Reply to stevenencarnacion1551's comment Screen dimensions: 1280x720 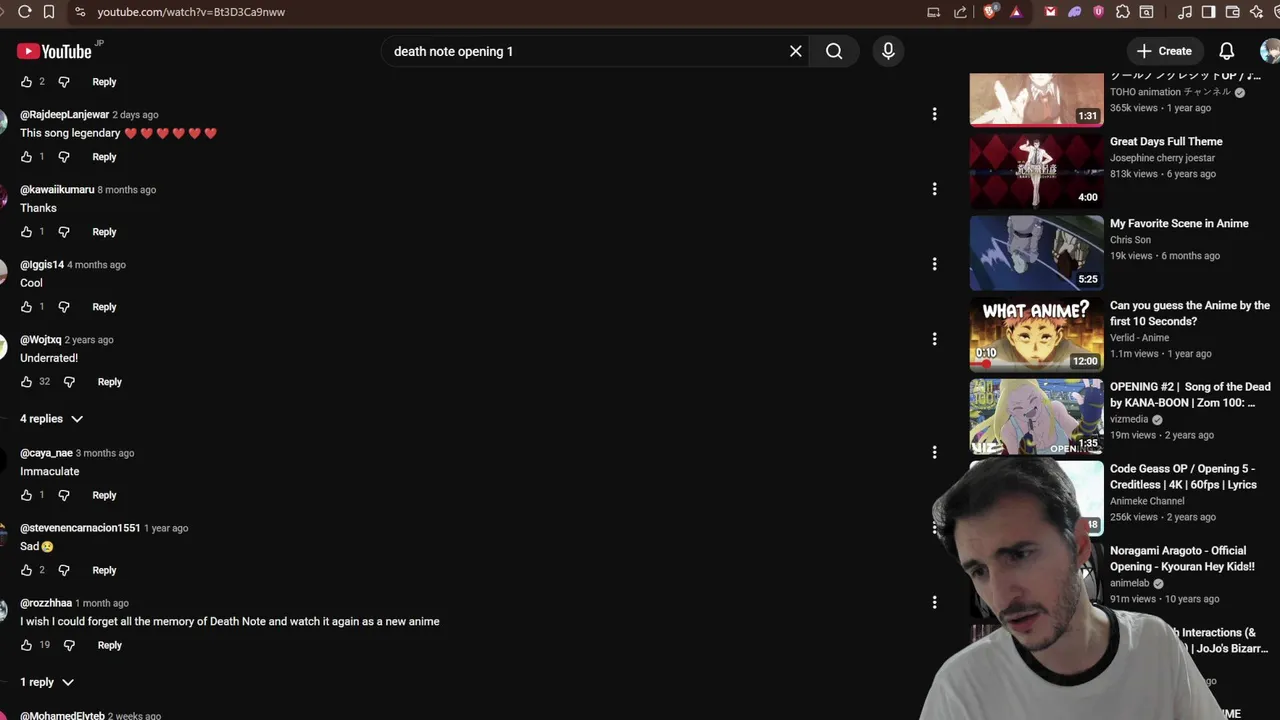click(x=104, y=570)
